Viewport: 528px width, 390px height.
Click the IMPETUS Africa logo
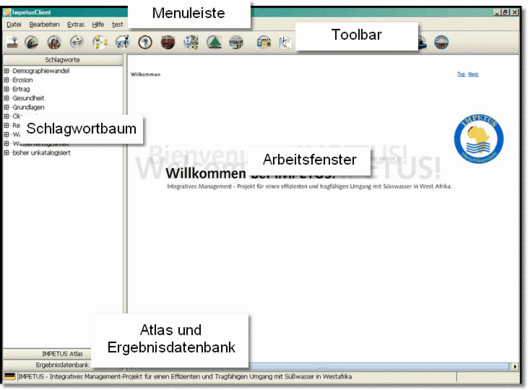point(478,139)
